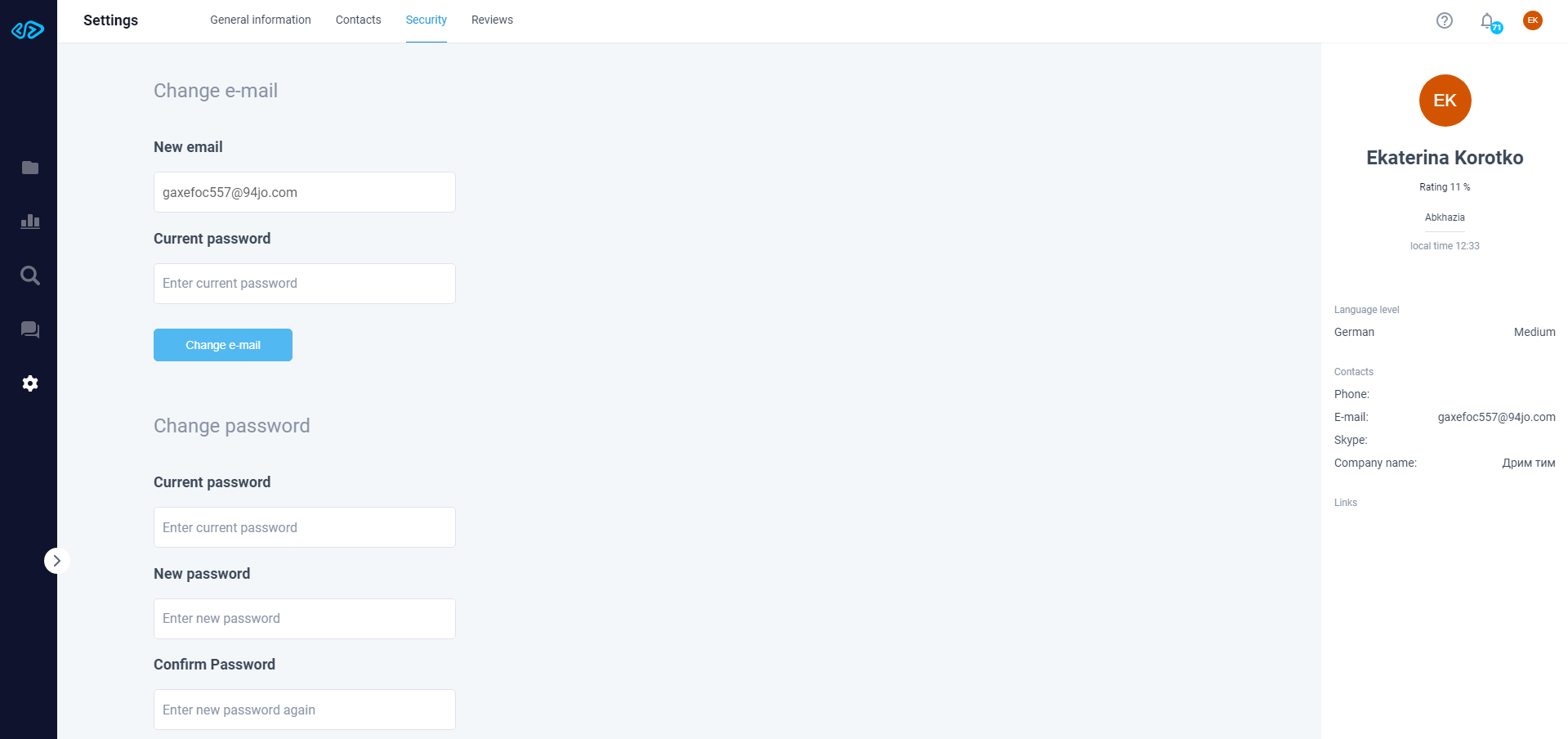
Task: Click the large EK profile avatar
Action: [1445, 101]
